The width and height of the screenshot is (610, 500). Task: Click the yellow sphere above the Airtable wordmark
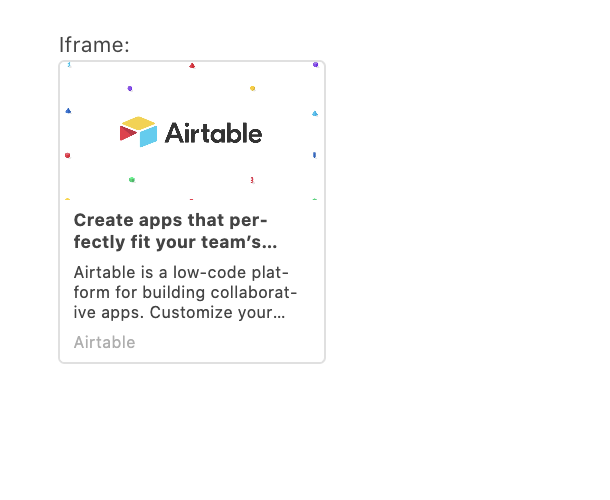(252, 88)
